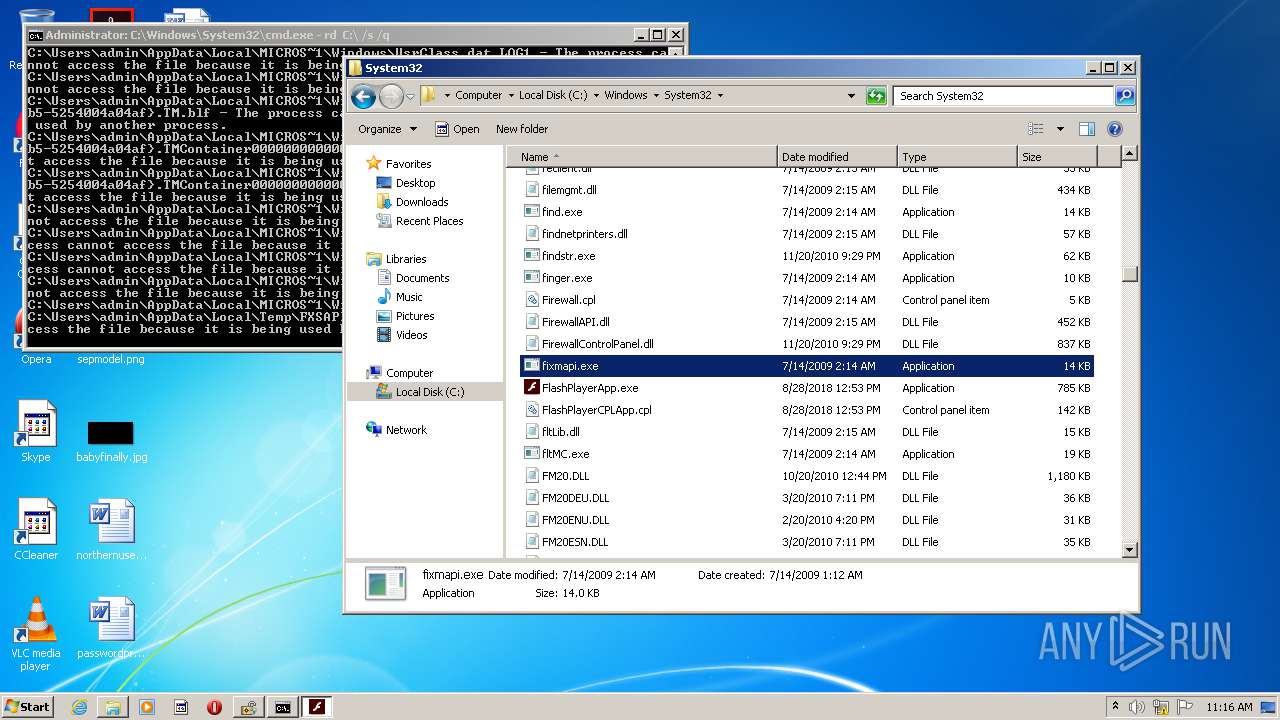Launch Internet Explorer from the taskbar
This screenshot has width=1280, height=720.
[x=79, y=707]
